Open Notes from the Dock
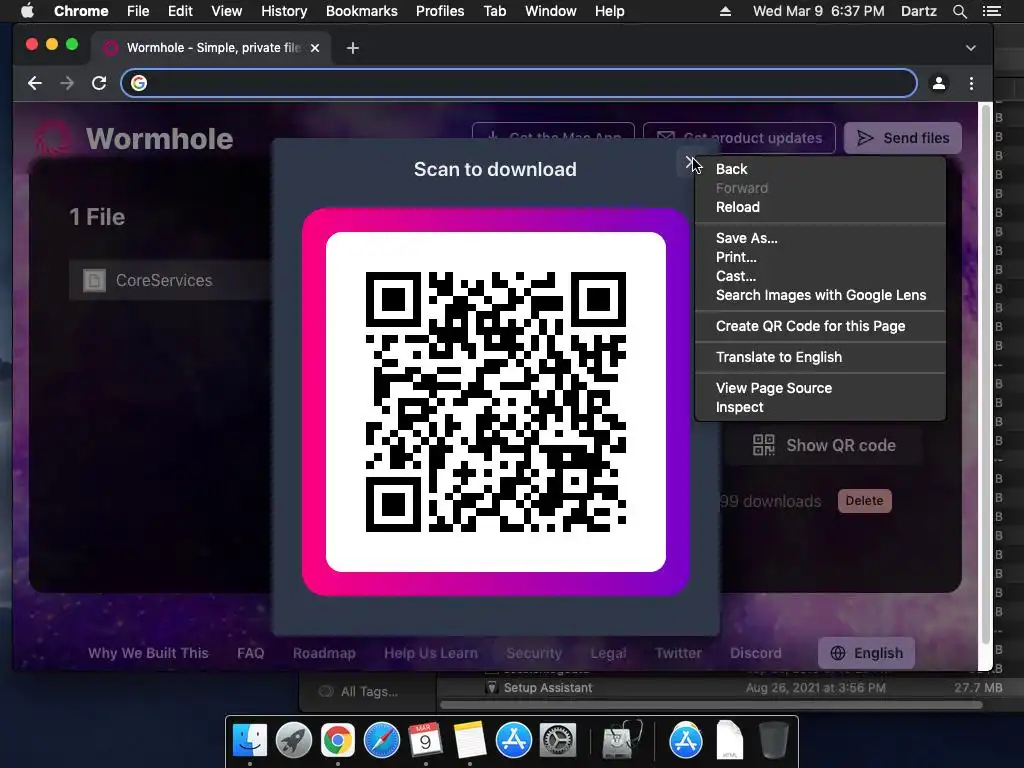 (470, 741)
